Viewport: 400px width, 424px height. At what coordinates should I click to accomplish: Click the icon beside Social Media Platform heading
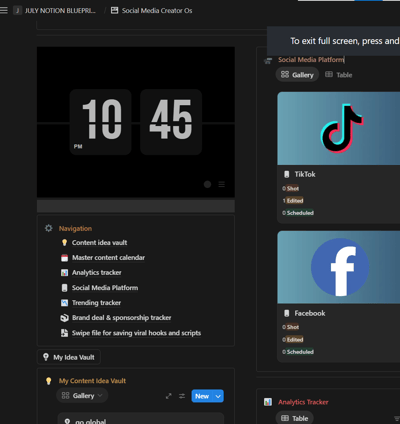tap(268, 61)
